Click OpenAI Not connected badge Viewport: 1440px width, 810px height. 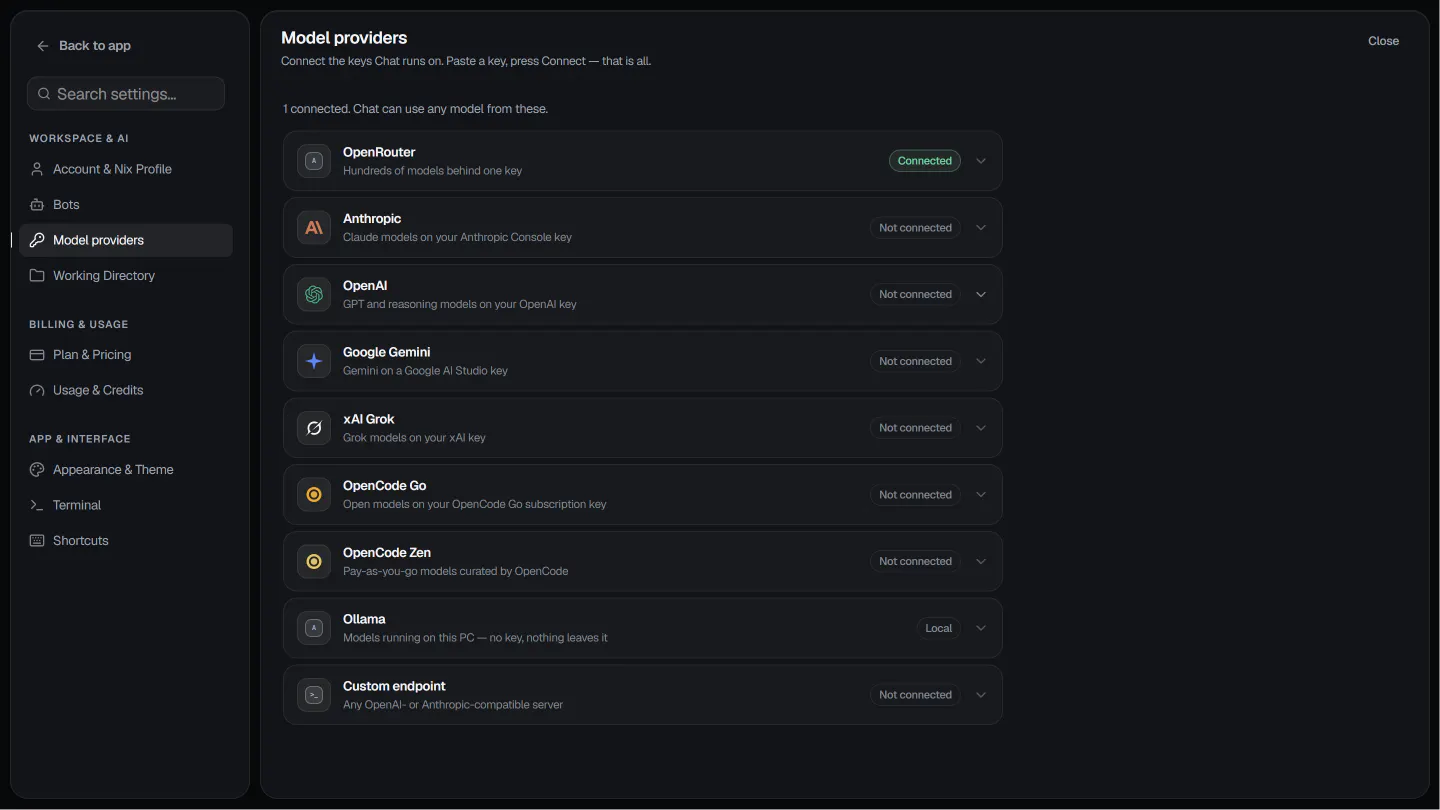(915, 295)
